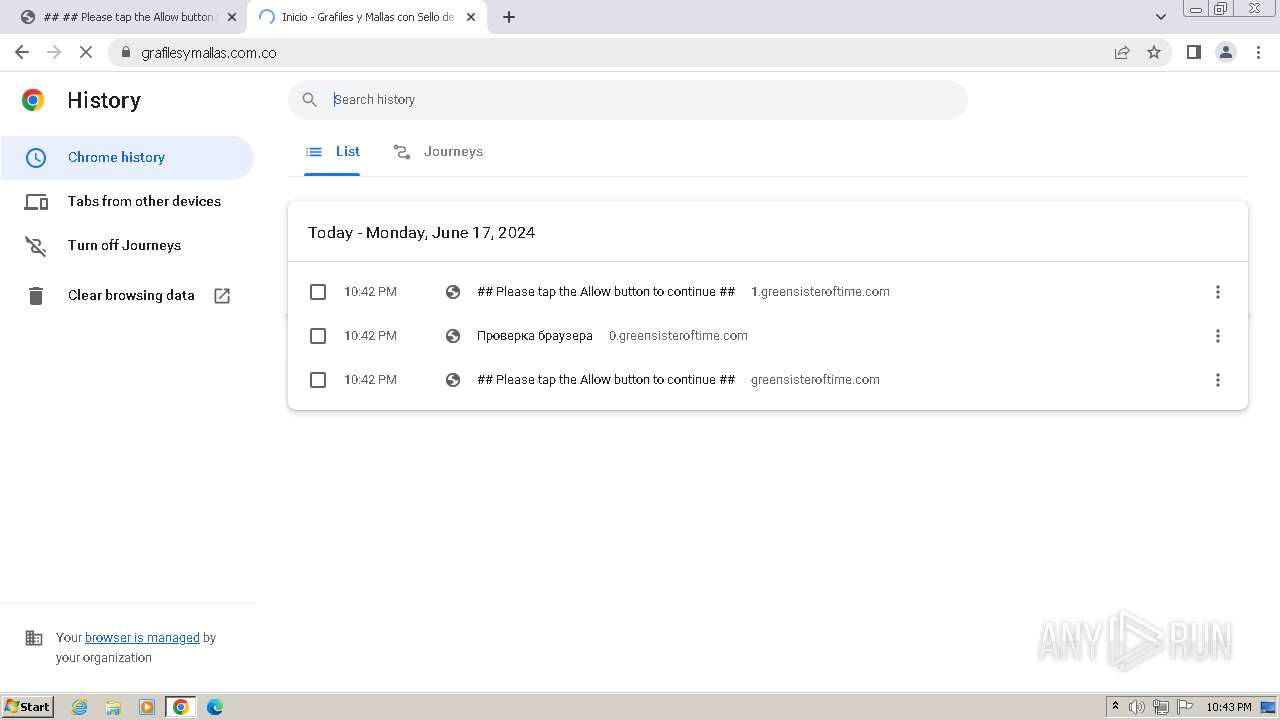Click the taskbar clock 10:43 PM
Image resolution: width=1280 pixels, height=720 pixels.
(x=1229, y=707)
